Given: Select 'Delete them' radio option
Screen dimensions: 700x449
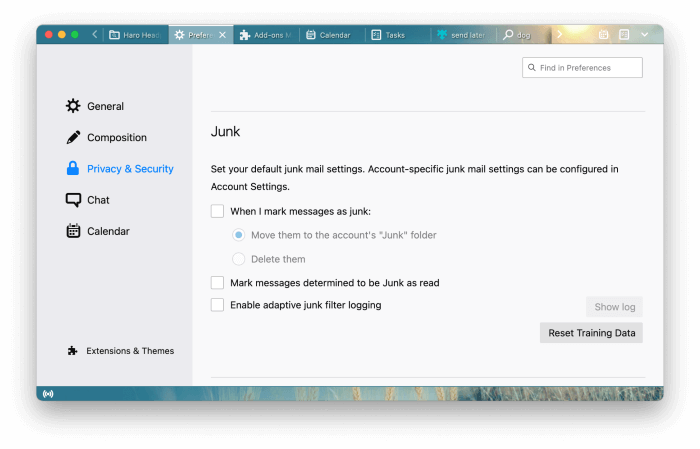Looking at the screenshot, I should (x=239, y=259).
